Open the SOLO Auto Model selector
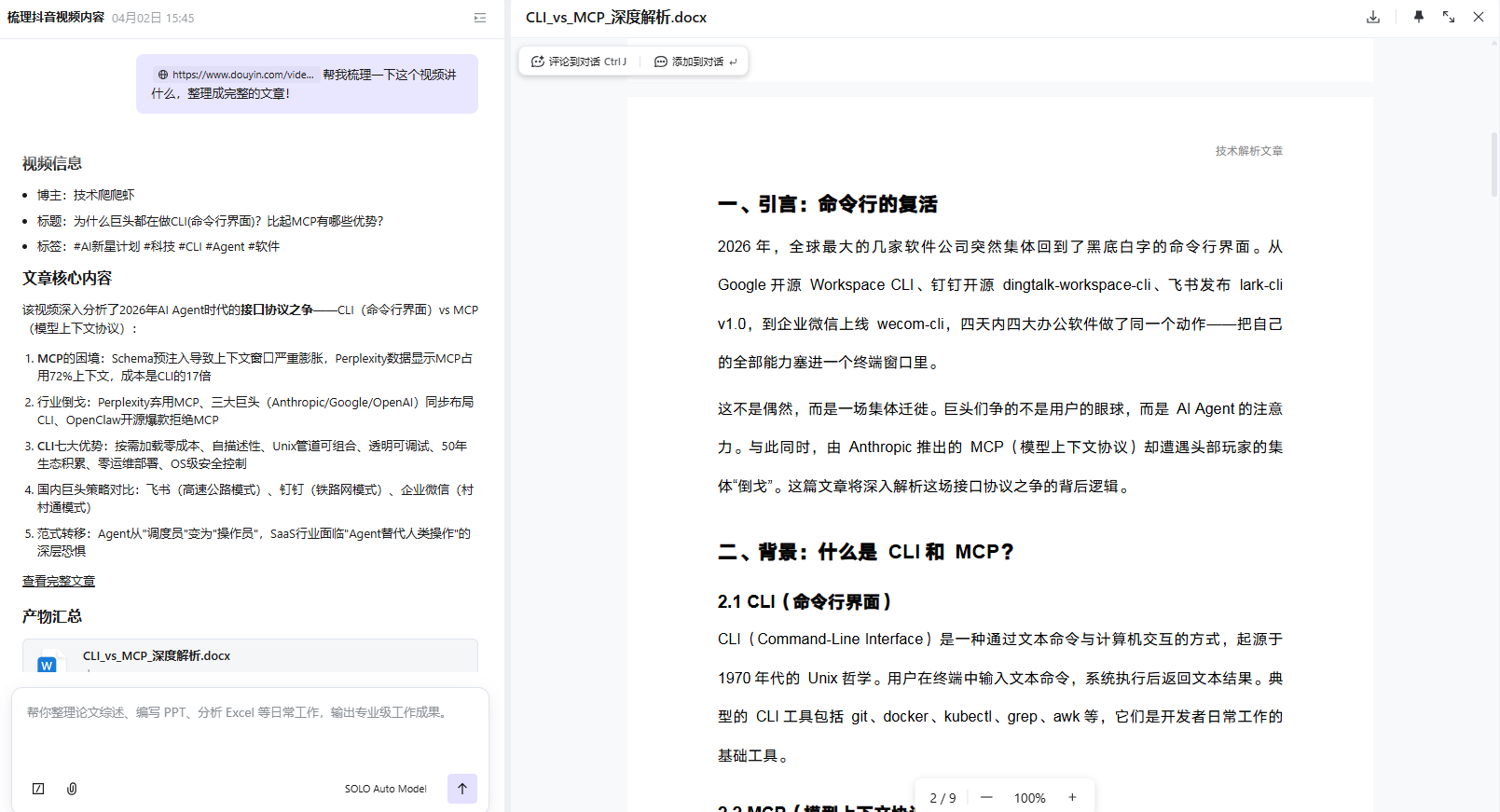Viewport: 1500px width, 812px height. pyautogui.click(x=385, y=789)
